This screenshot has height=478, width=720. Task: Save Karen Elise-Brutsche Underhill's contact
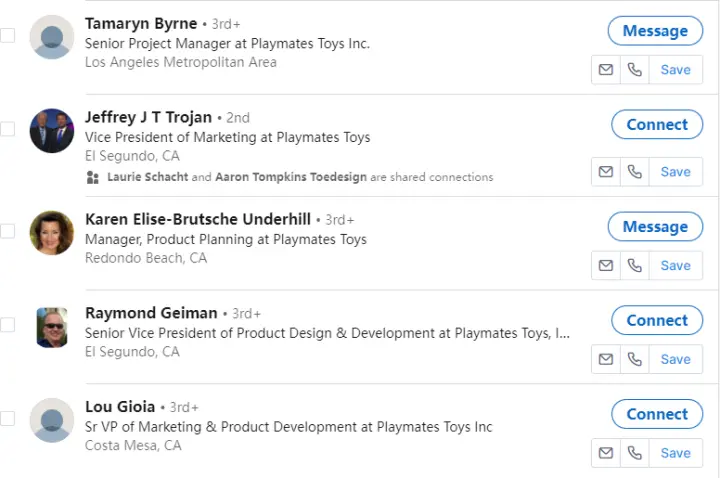(x=676, y=266)
